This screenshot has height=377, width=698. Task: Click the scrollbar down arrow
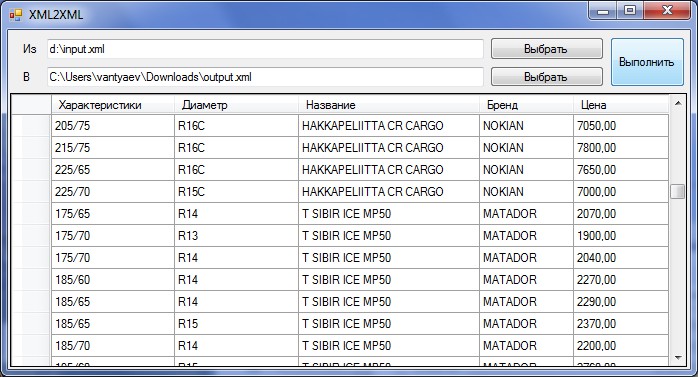[x=678, y=358]
